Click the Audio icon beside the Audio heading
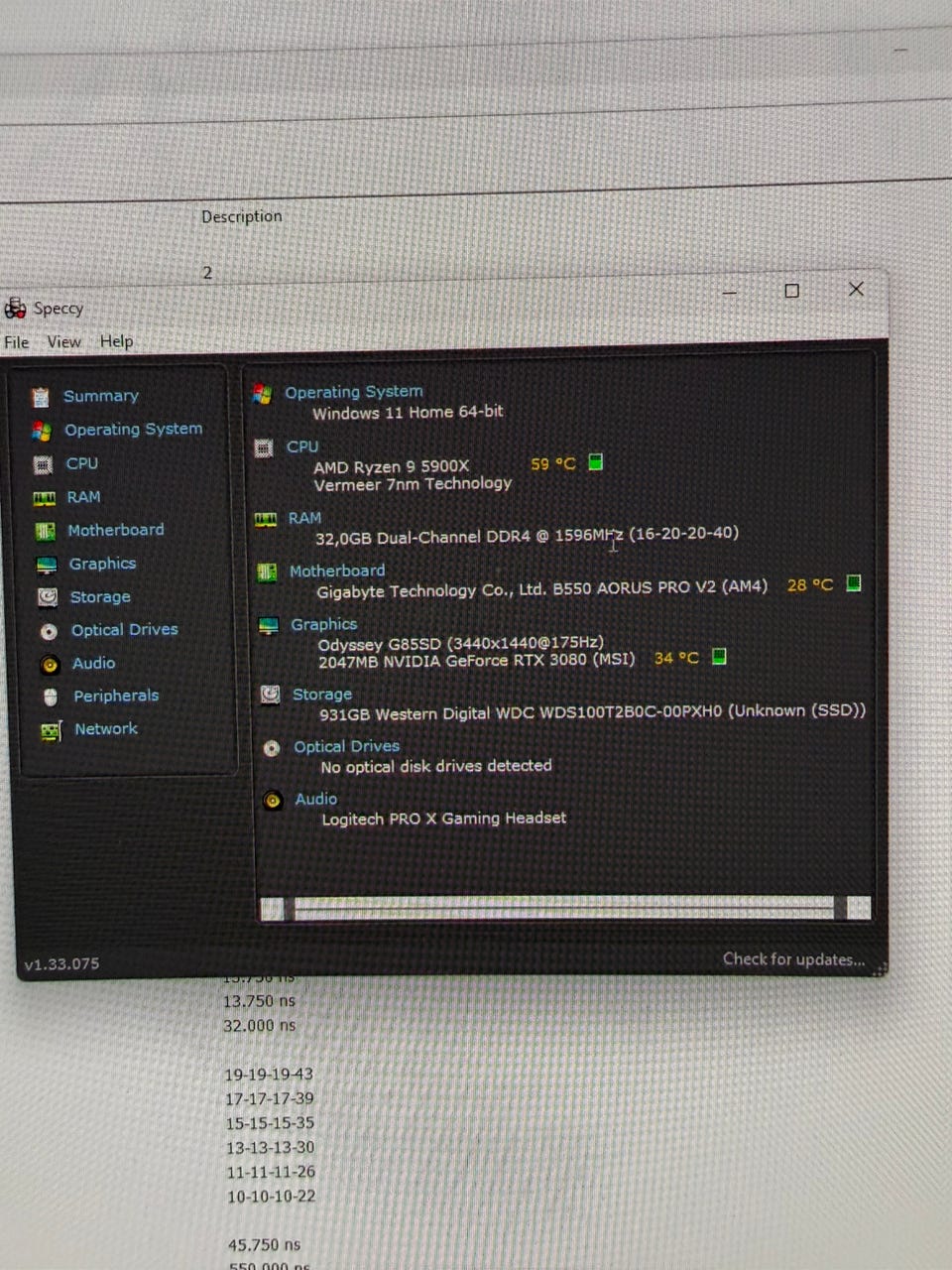952x1270 pixels. click(273, 800)
